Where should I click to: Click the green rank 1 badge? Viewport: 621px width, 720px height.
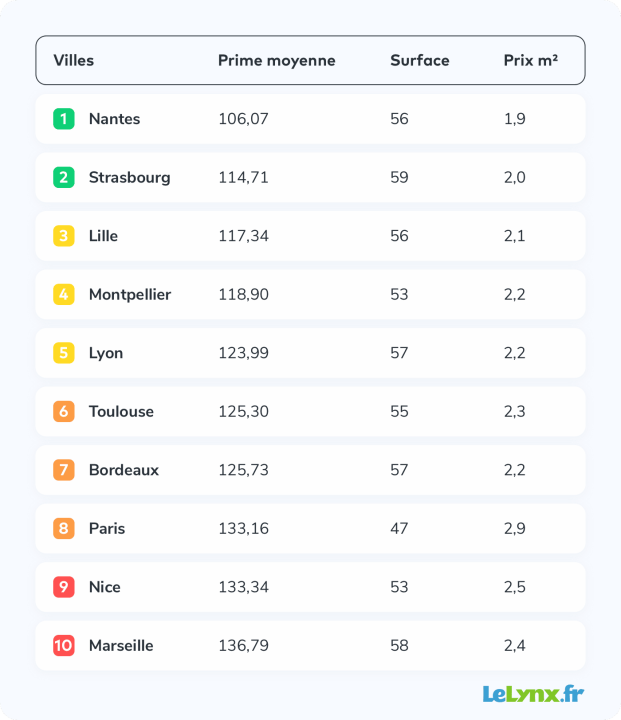coord(64,119)
